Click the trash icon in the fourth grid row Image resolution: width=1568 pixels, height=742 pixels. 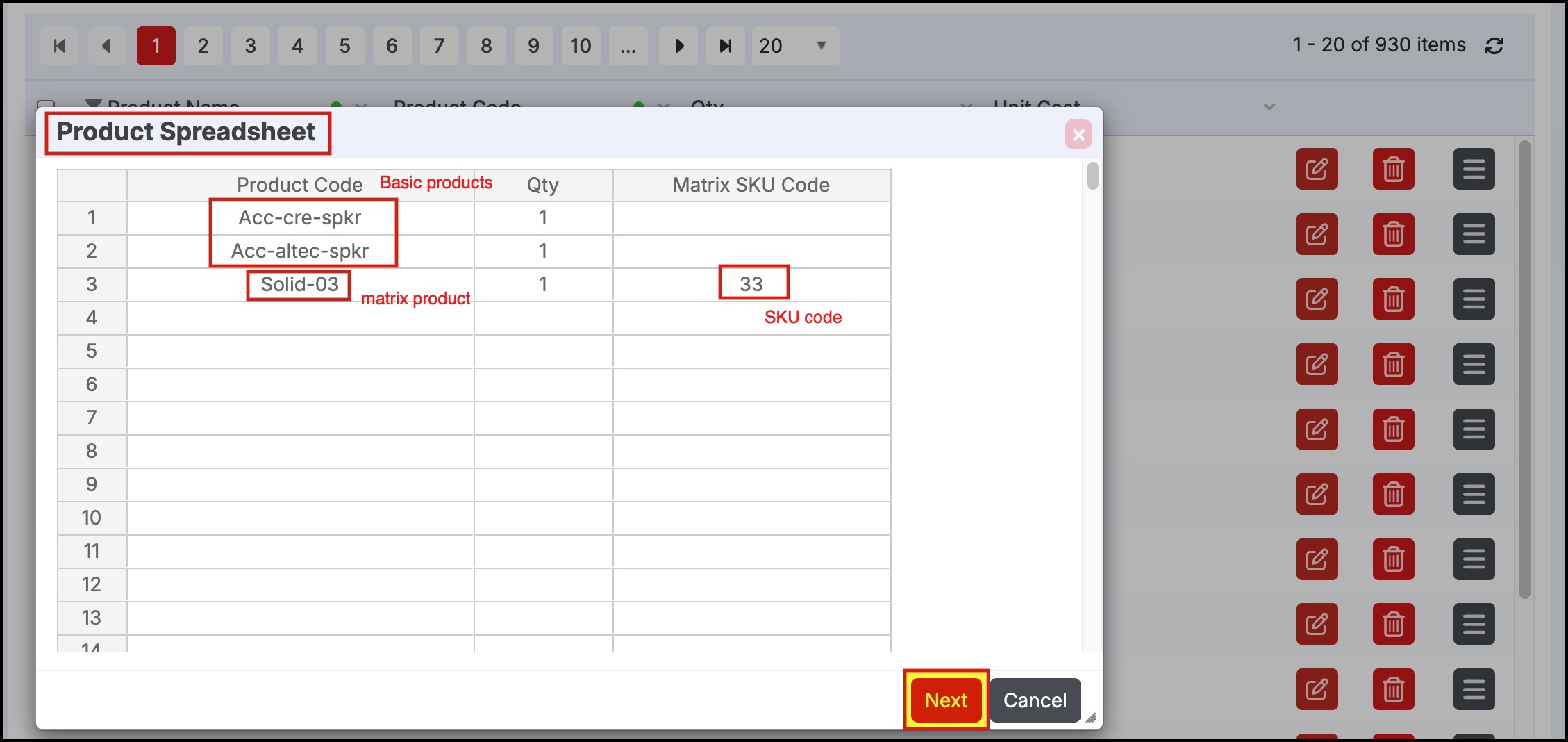pyautogui.click(x=1394, y=364)
